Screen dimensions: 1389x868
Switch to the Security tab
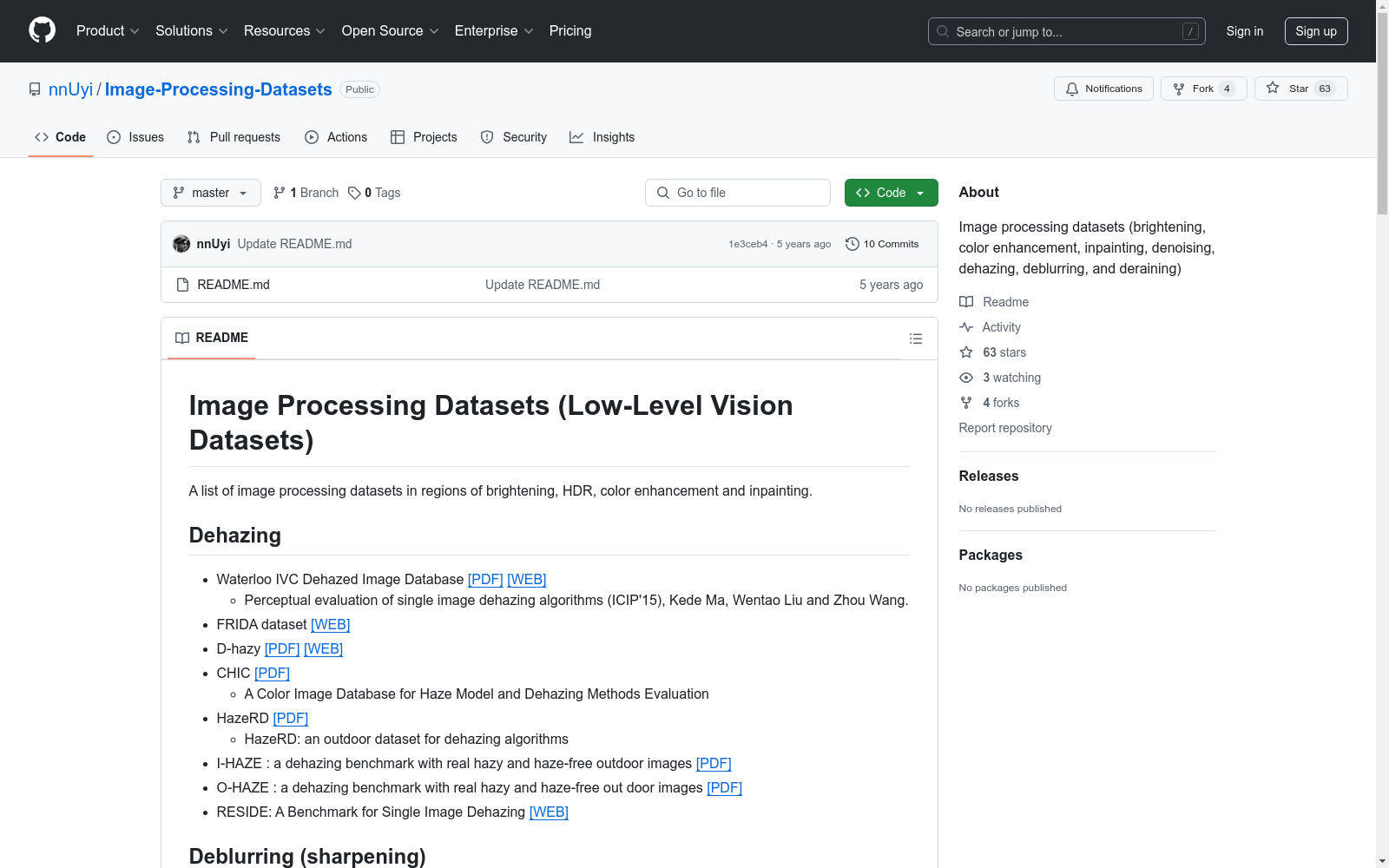(514, 137)
